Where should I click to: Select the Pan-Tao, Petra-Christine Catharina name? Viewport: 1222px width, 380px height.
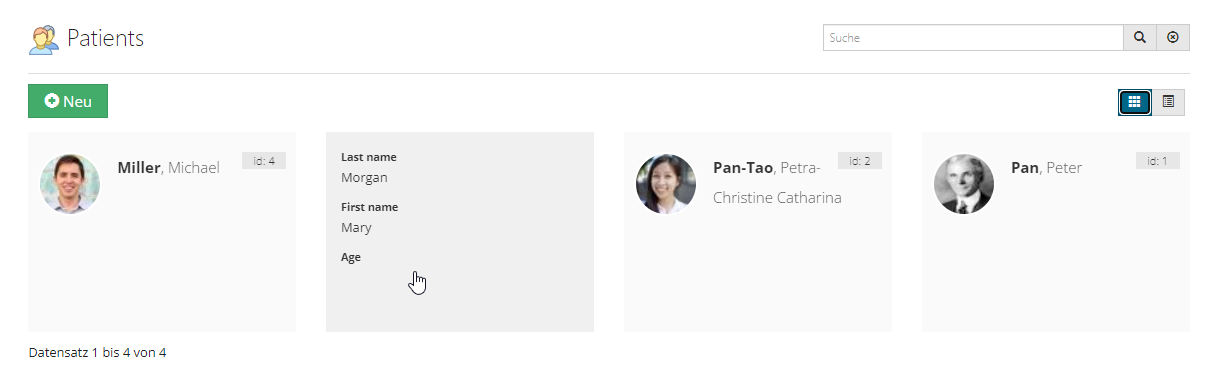777,183
